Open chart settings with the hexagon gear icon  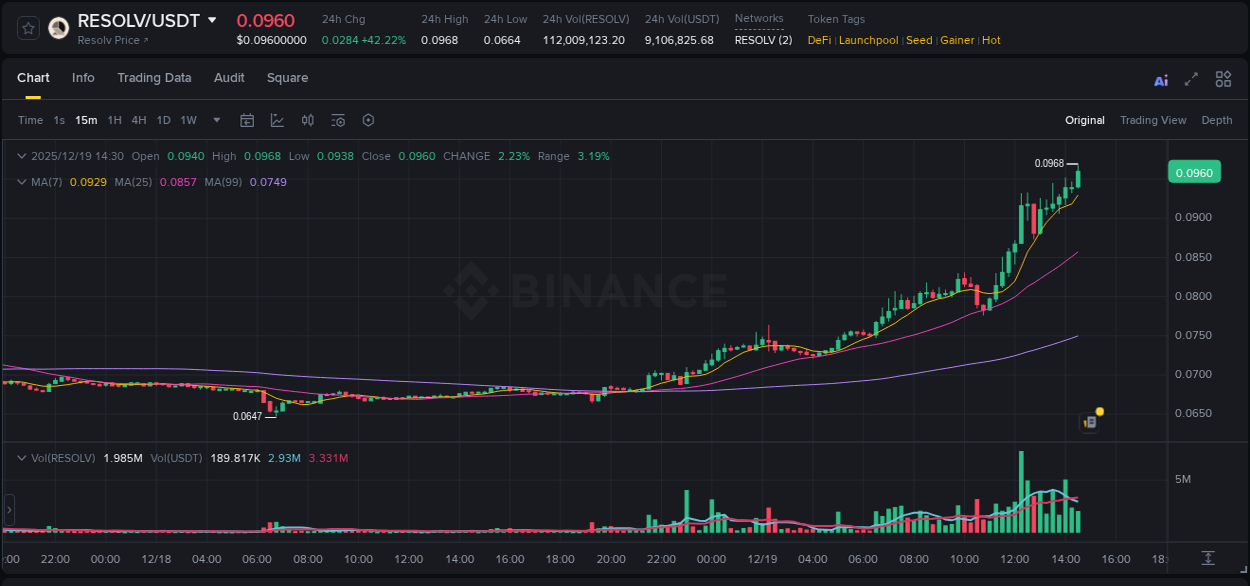(368, 120)
